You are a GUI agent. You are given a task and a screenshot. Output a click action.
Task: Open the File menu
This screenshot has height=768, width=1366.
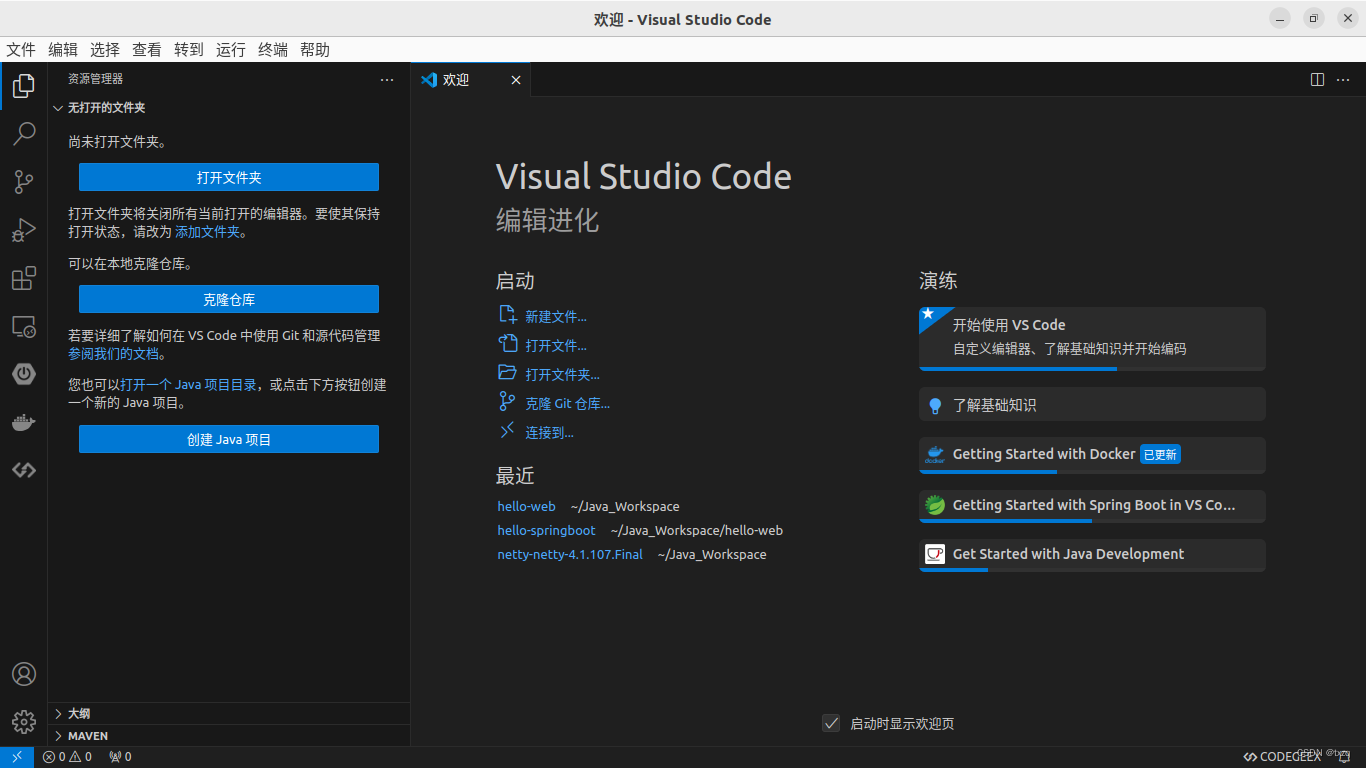coord(21,50)
